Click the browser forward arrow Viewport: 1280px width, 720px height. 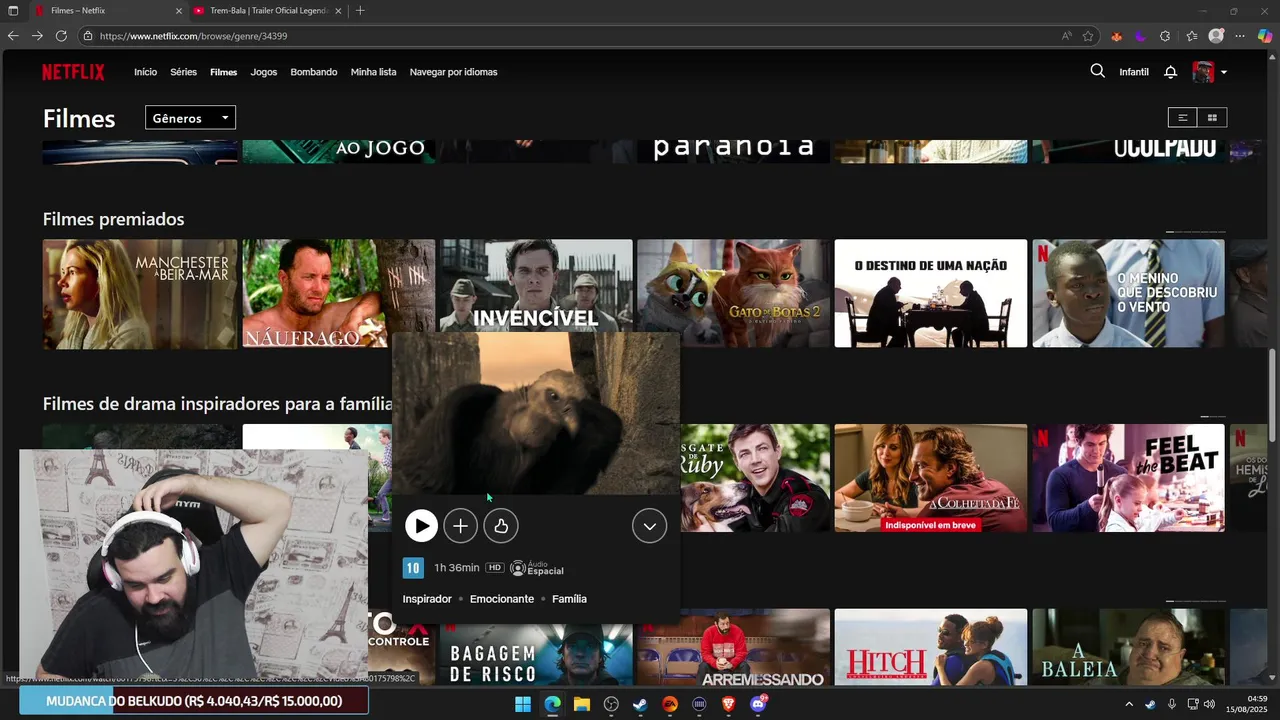tap(37, 36)
